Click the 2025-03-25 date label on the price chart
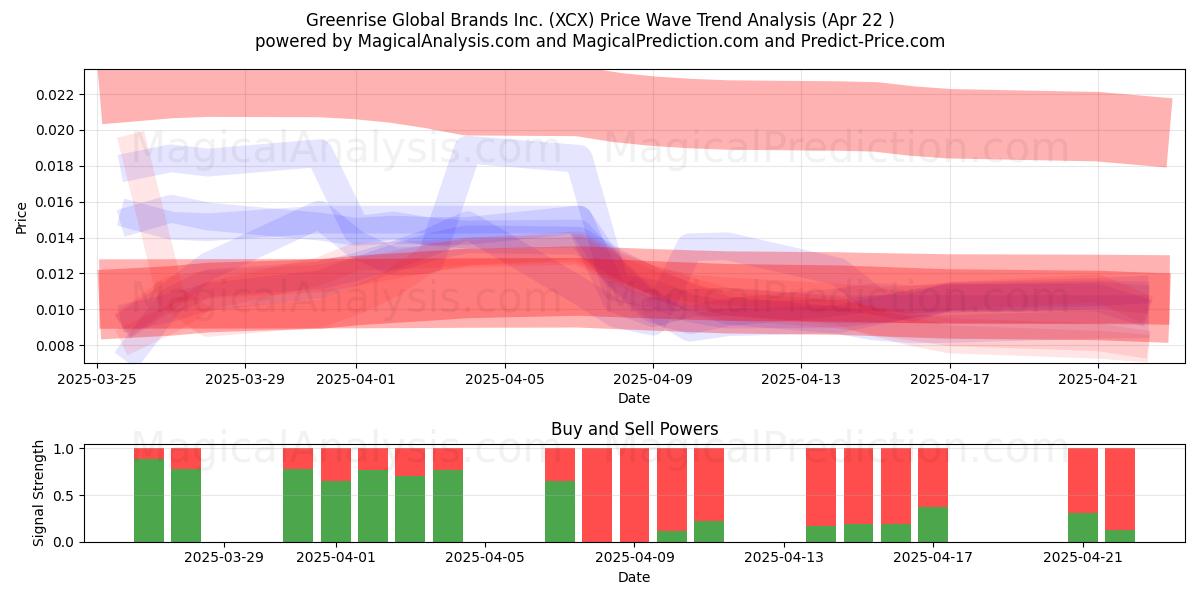 [97, 379]
